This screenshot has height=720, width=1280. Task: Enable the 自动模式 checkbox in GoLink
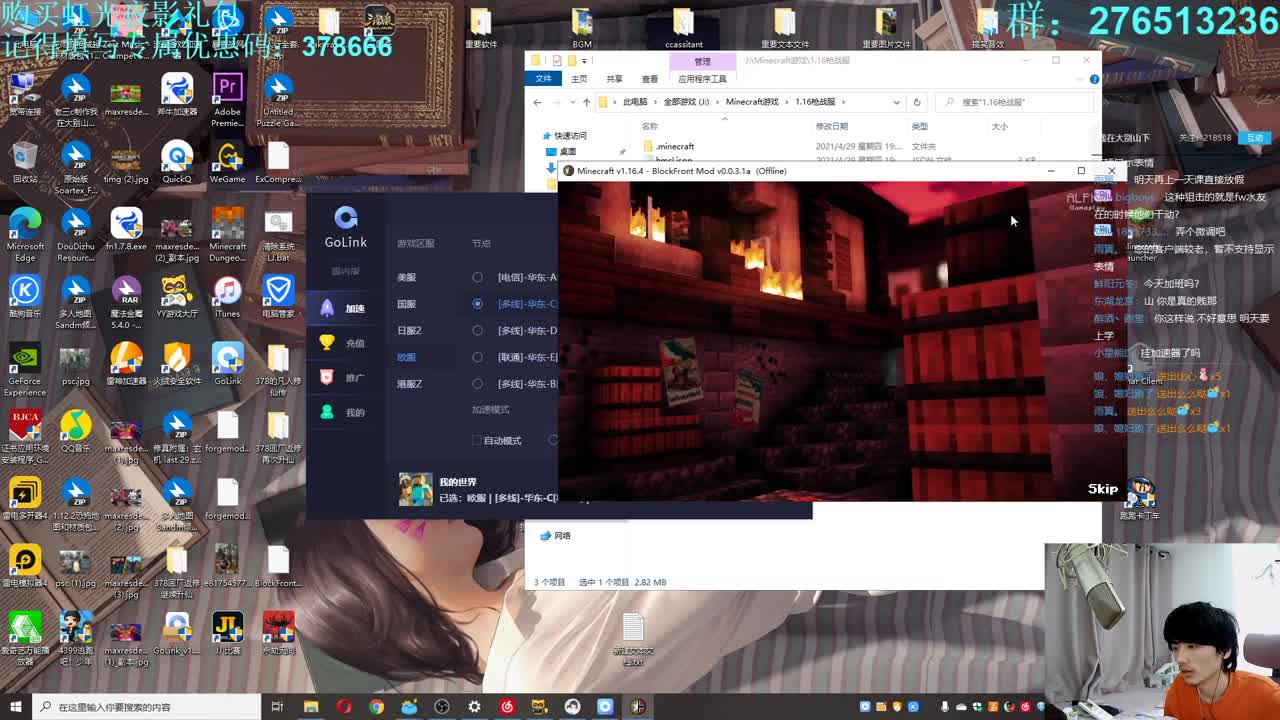pos(476,440)
